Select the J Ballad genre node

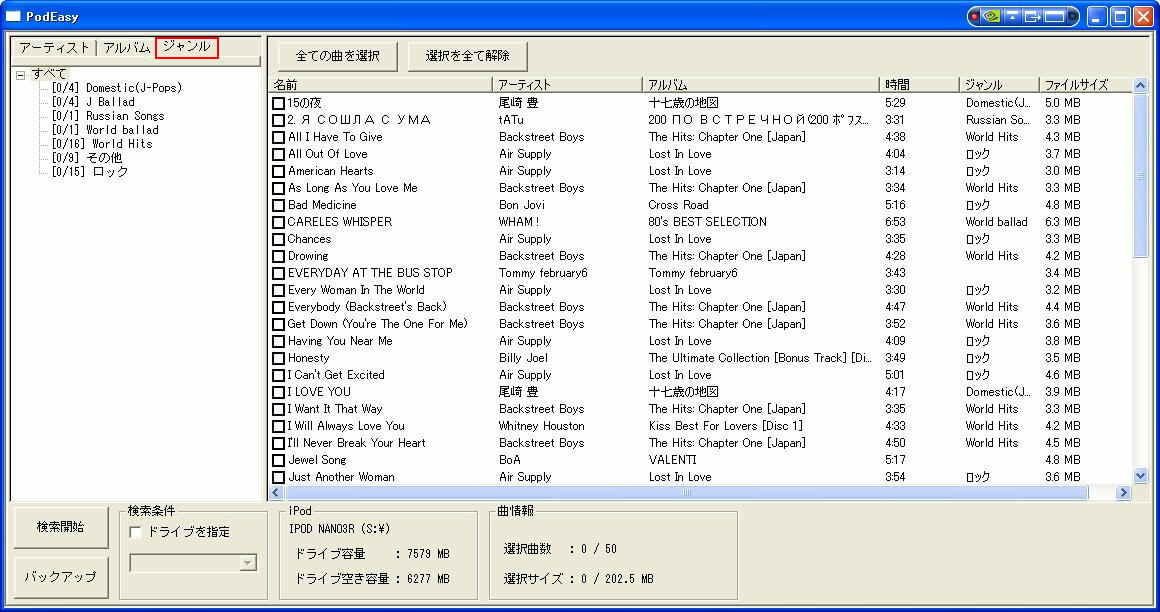click(93, 102)
